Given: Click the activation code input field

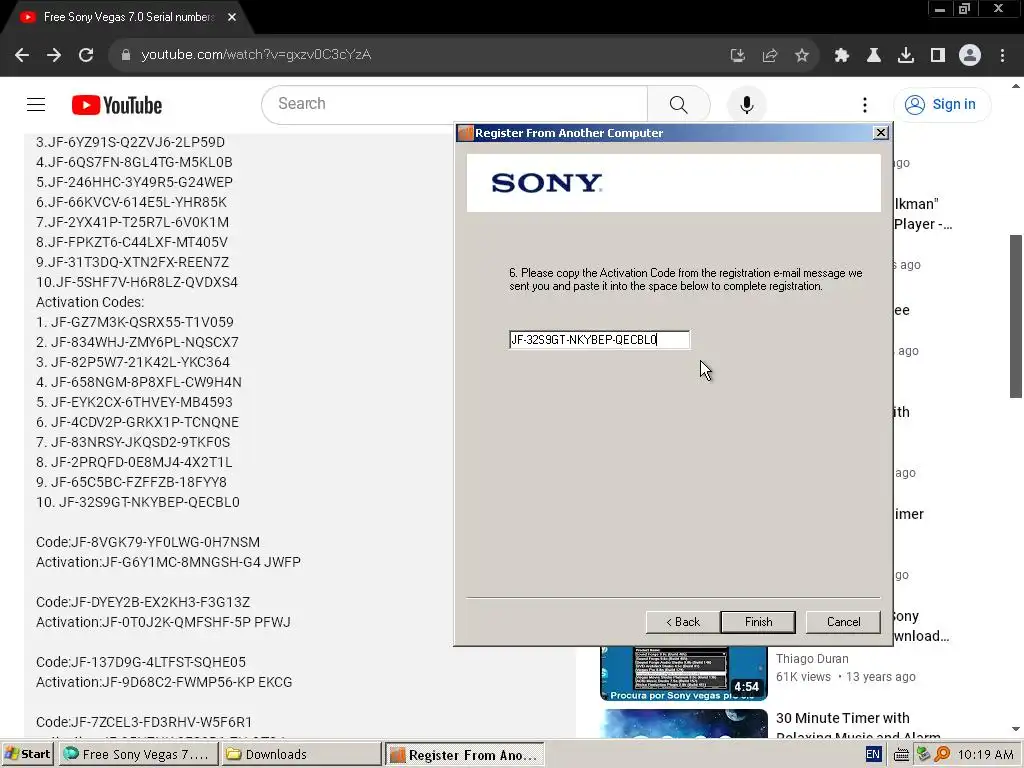Looking at the screenshot, I should point(599,340).
